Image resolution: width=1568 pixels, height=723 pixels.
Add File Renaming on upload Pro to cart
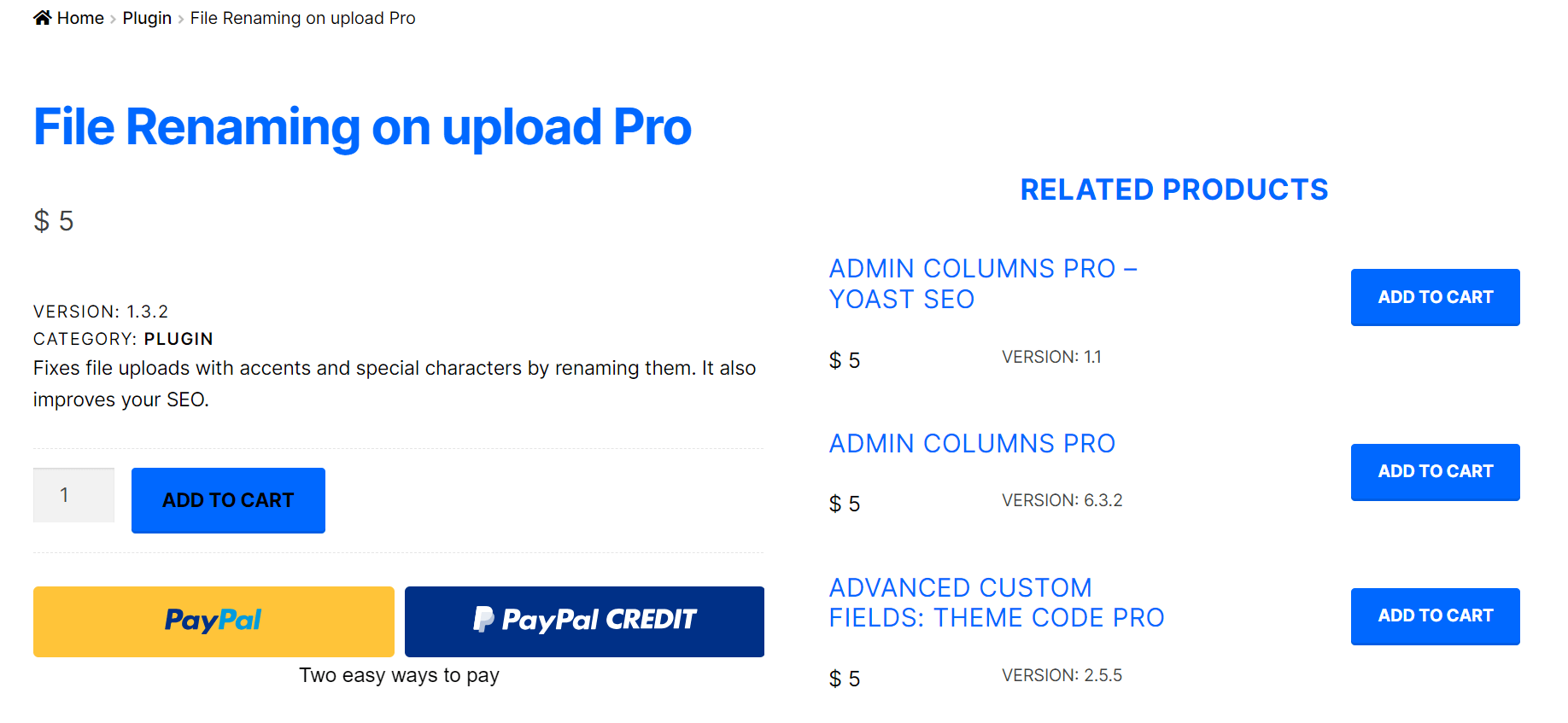click(228, 500)
